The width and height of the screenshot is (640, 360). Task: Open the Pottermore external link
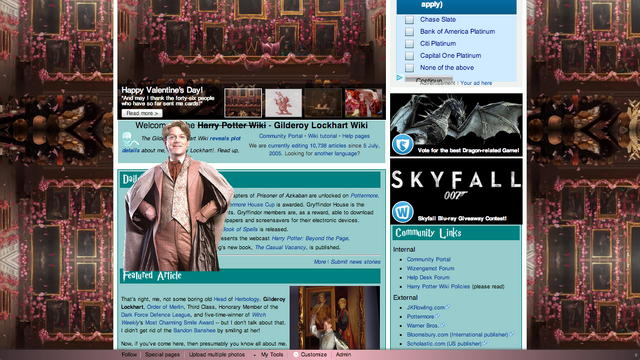click(420, 316)
